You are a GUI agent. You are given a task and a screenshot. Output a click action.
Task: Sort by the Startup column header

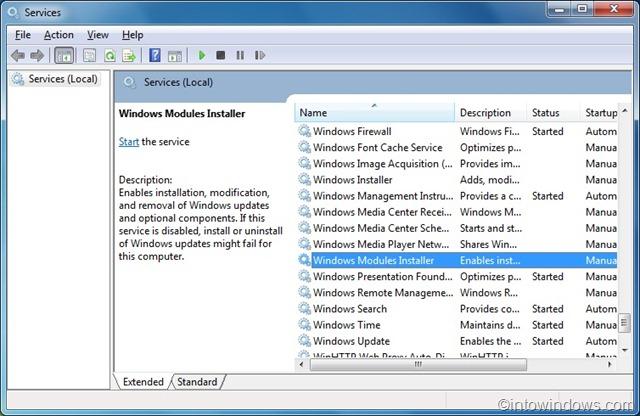[x=599, y=113]
